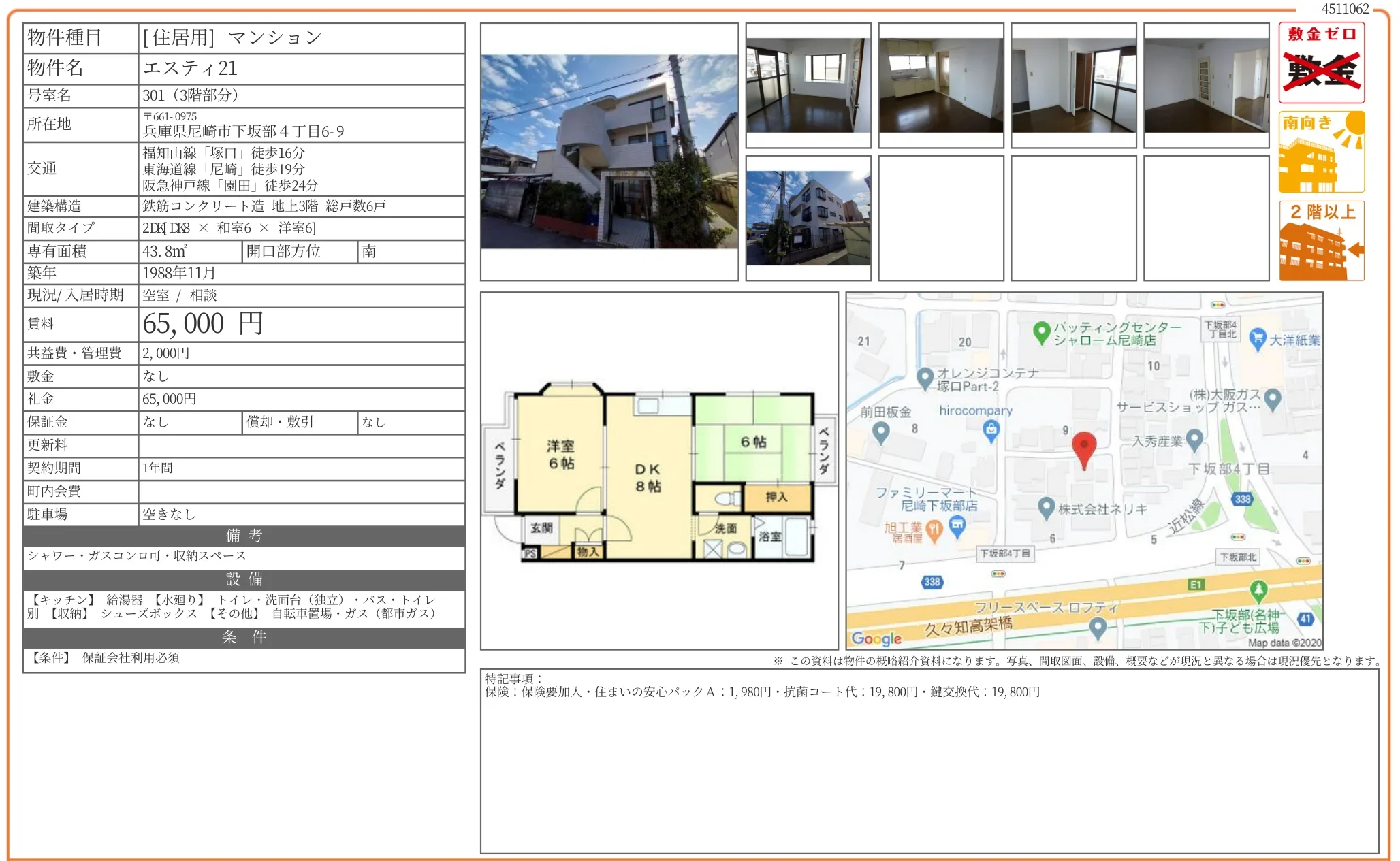
Task: Click the 旭工業 restaurant marker on map
Action: (934, 529)
